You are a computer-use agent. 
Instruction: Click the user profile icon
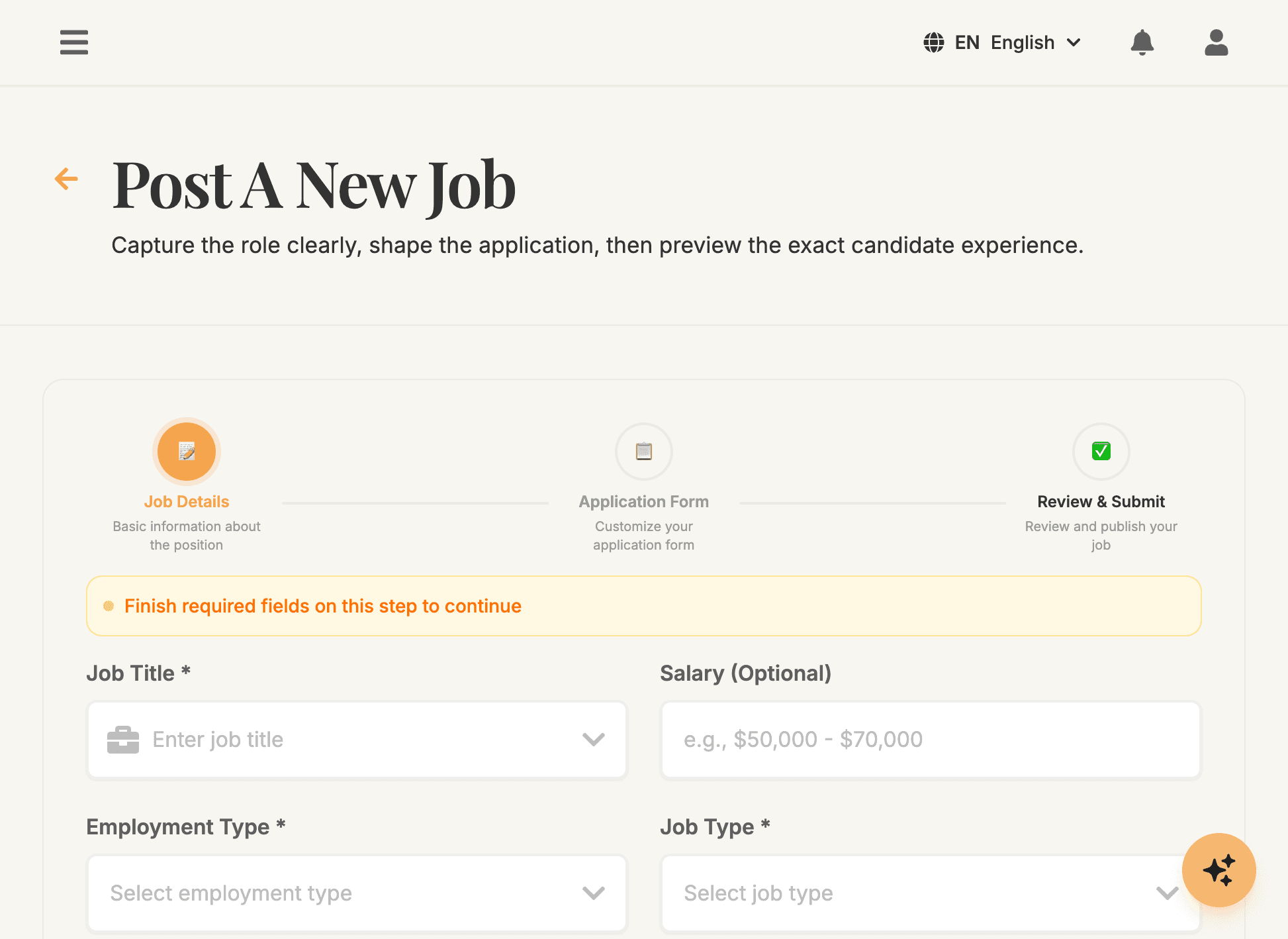click(1216, 42)
